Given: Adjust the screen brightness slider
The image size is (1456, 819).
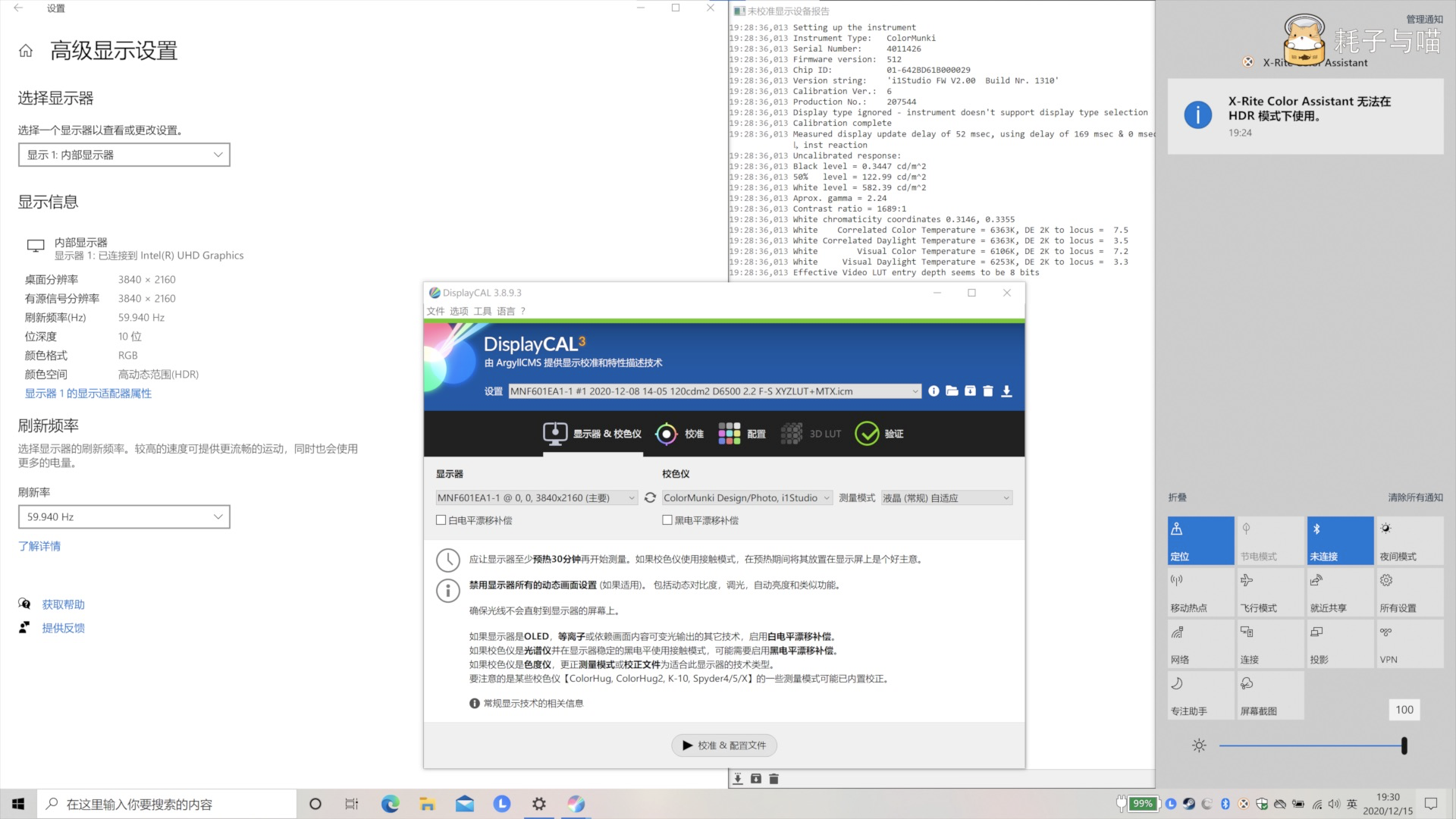Looking at the screenshot, I should point(1312,745).
